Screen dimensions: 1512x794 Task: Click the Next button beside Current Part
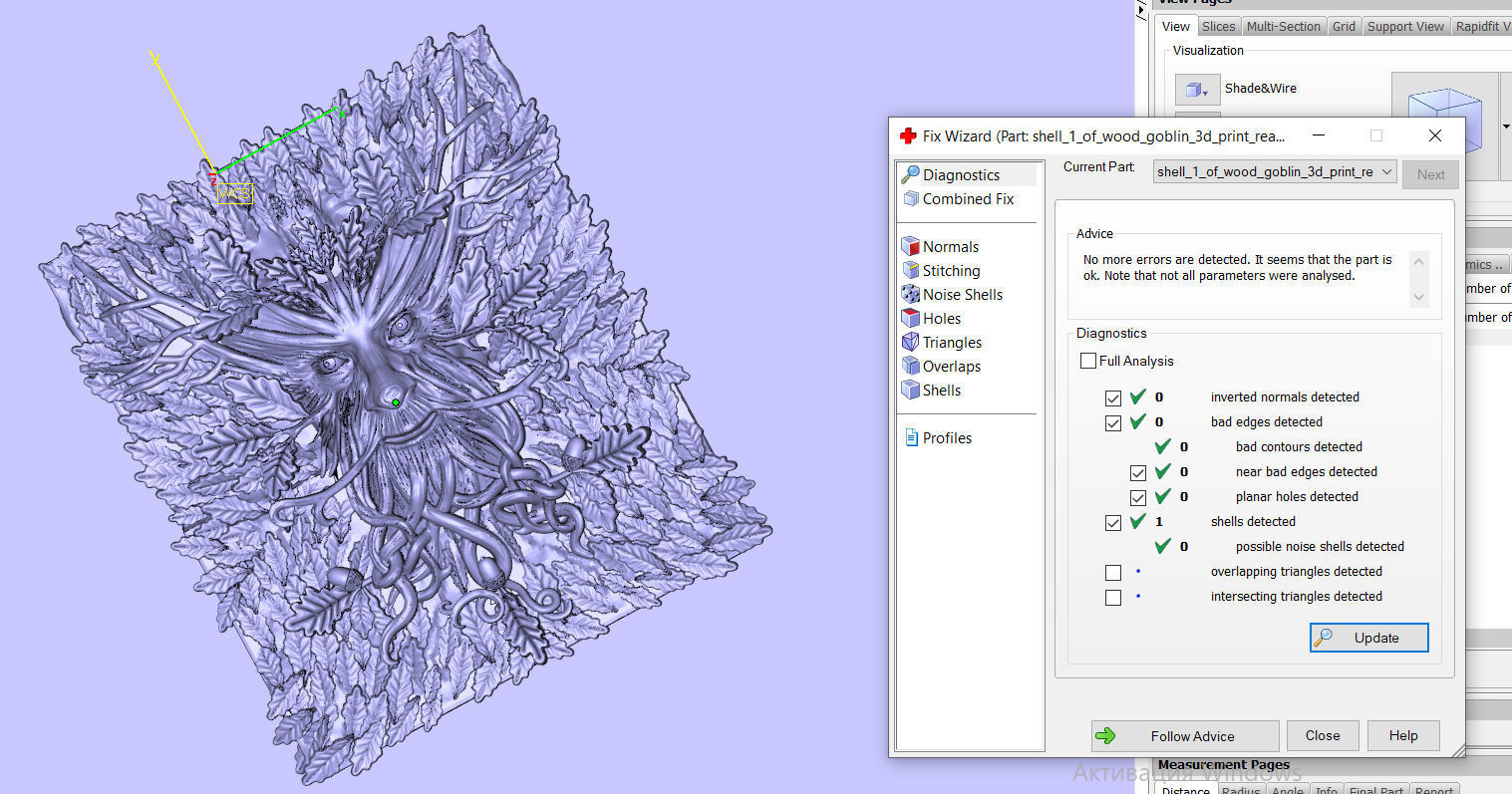coord(1430,174)
